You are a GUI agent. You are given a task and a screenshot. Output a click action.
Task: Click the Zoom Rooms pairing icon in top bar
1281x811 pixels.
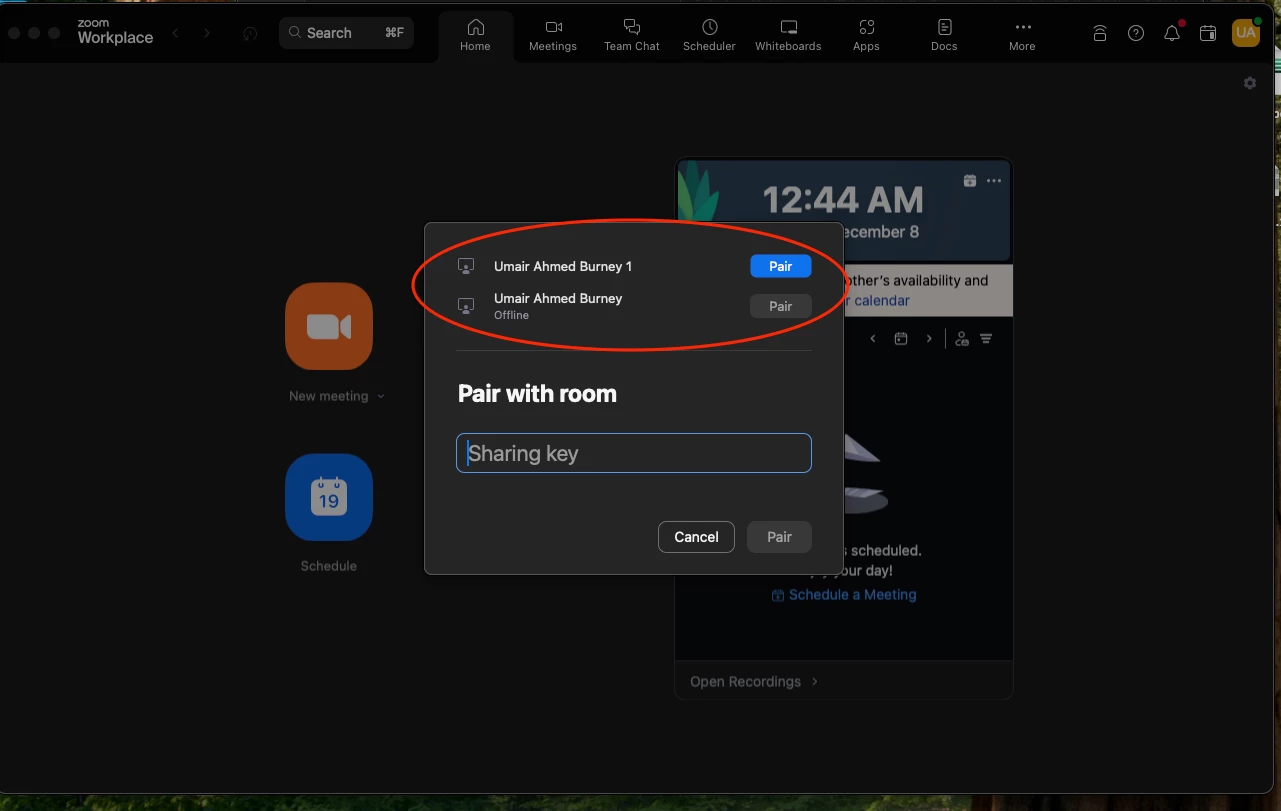click(x=1100, y=33)
